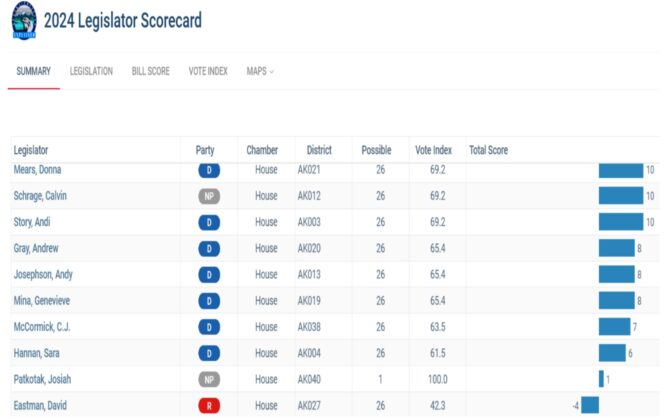Click the D party badge for Mears, Donna
The image size is (670, 420).
pyautogui.click(x=209, y=170)
